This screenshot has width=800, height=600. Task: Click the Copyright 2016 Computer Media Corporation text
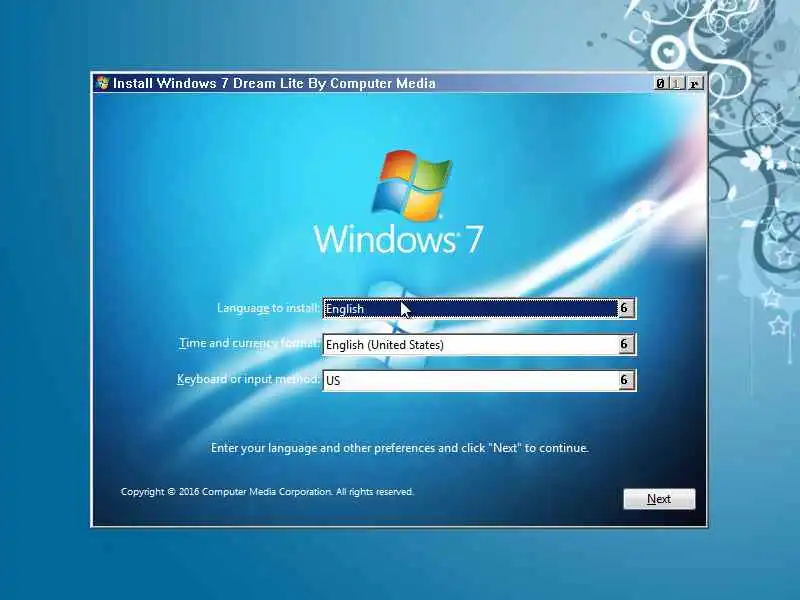(x=267, y=492)
